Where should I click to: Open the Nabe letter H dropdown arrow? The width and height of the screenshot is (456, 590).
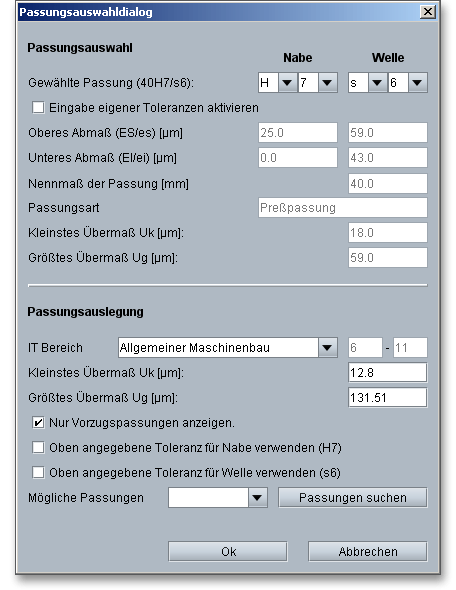[x=287, y=82]
